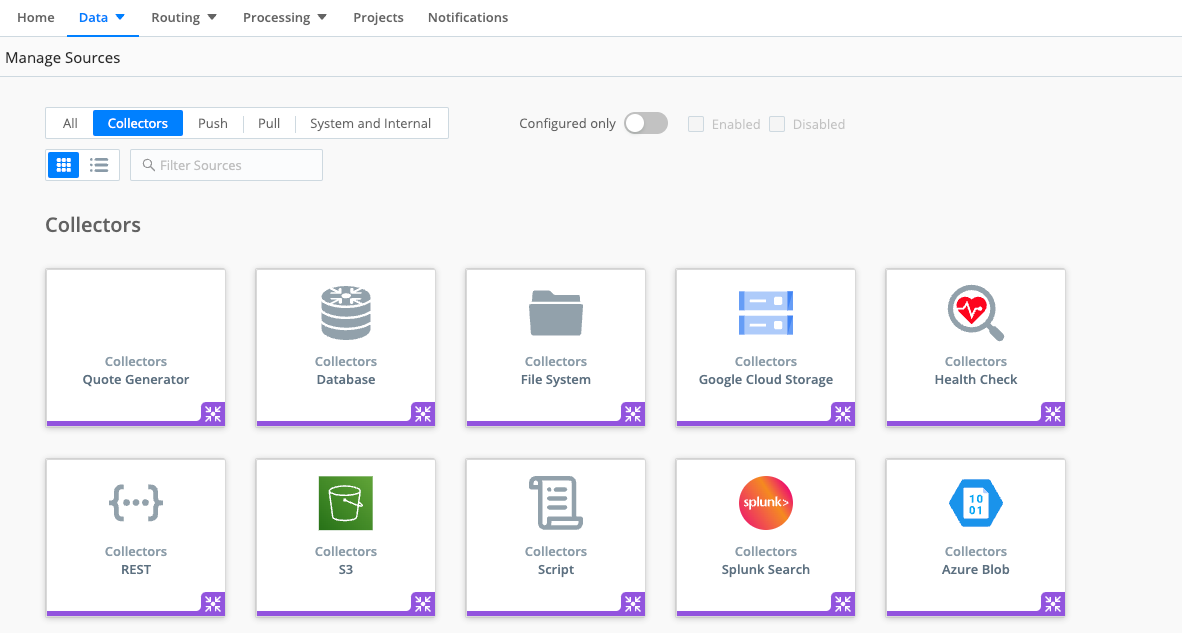Expand the Processing dropdown menu
The height and width of the screenshot is (633, 1182).
pyautogui.click(x=285, y=18)
